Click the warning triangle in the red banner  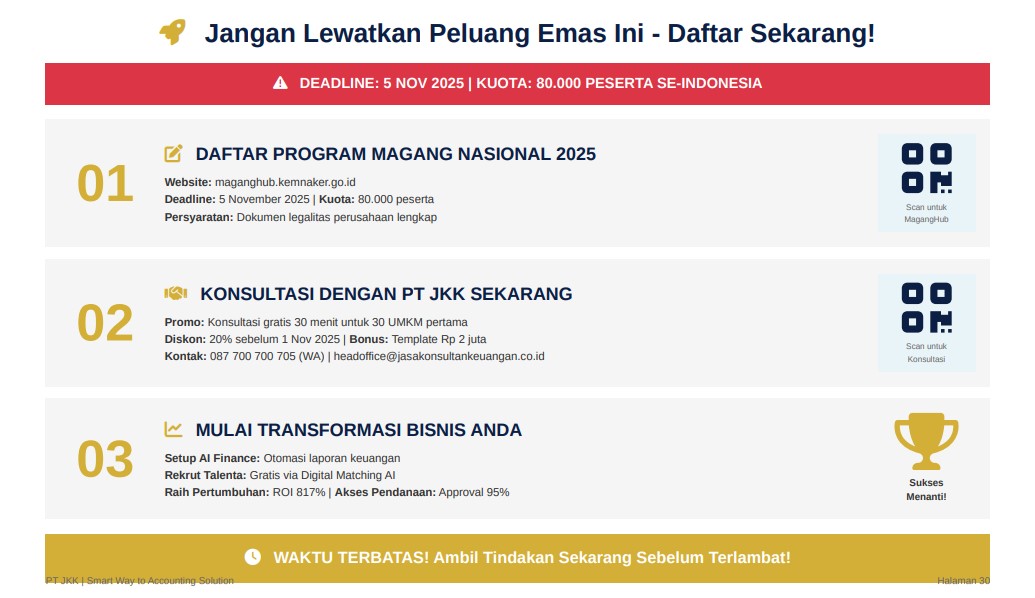(280, 83)
